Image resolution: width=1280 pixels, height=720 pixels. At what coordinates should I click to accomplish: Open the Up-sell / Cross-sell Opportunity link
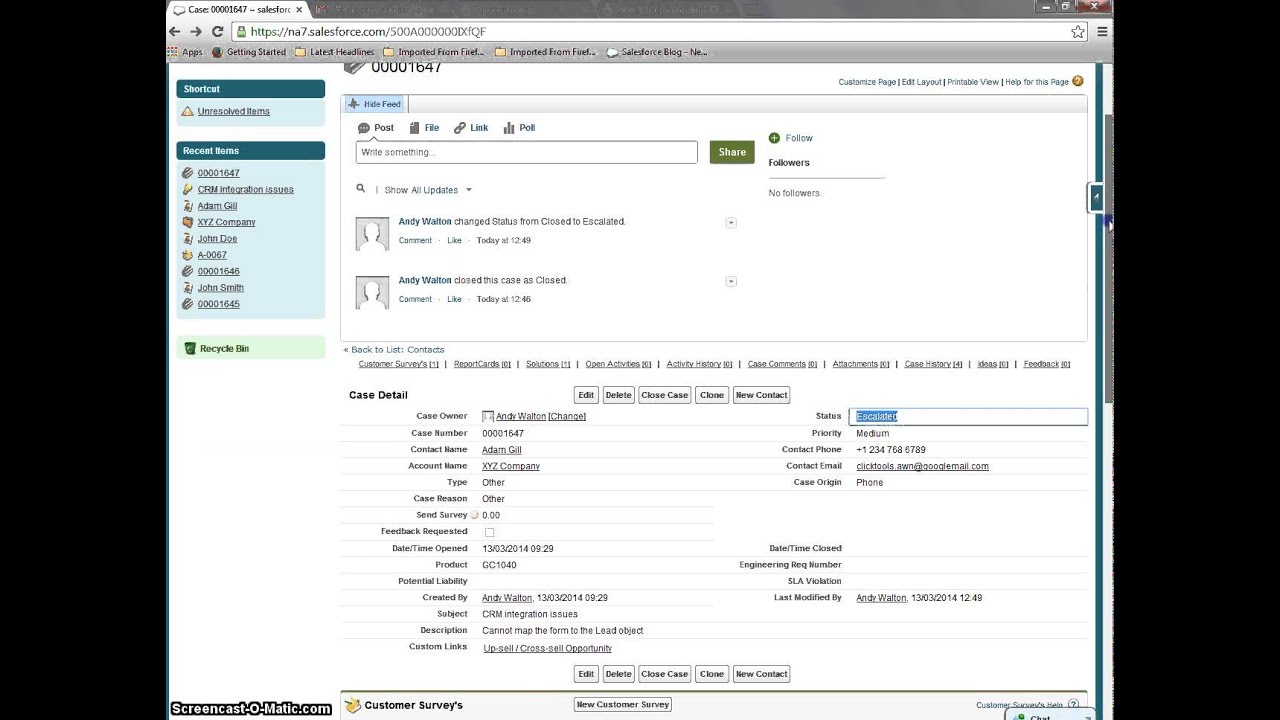click(548, 648)
